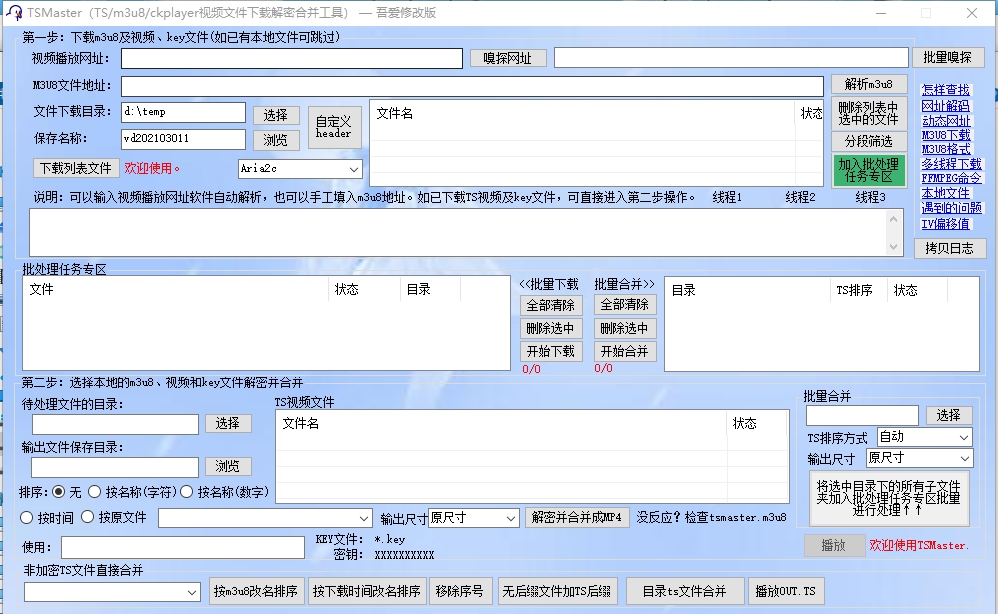Image resolution: width=998 pixels, height=614 pixels.
Task: Click 将选中目录下的所有子文件夹加入批处理 button
Action: pyautogui.click(x=889, y=498)
